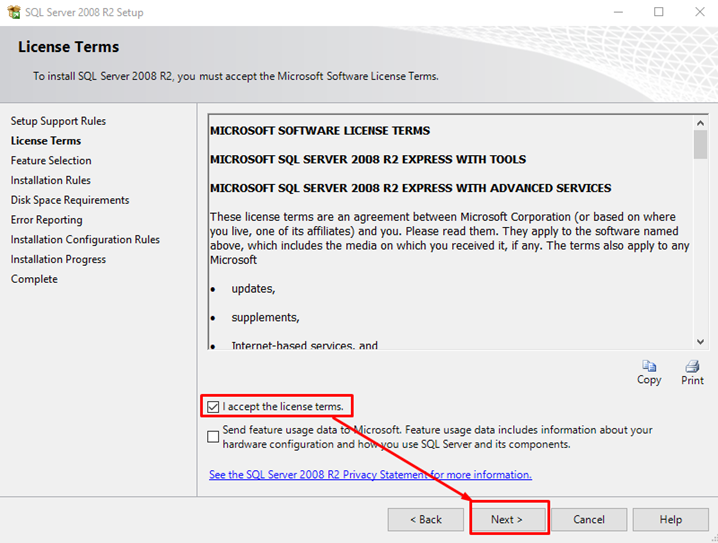
Task: Enable 'Send feature usage data to Microsoft' checkbox
Action: pos(213,436)
